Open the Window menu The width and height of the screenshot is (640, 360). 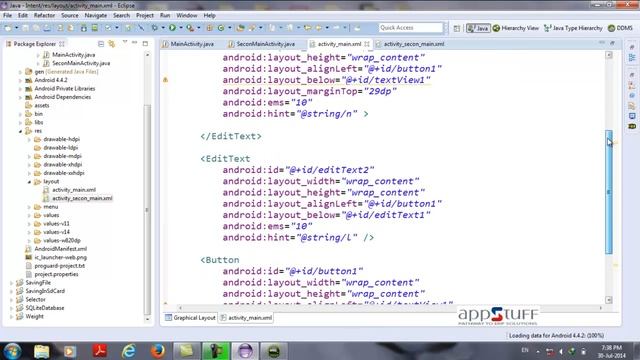(187, 16)
